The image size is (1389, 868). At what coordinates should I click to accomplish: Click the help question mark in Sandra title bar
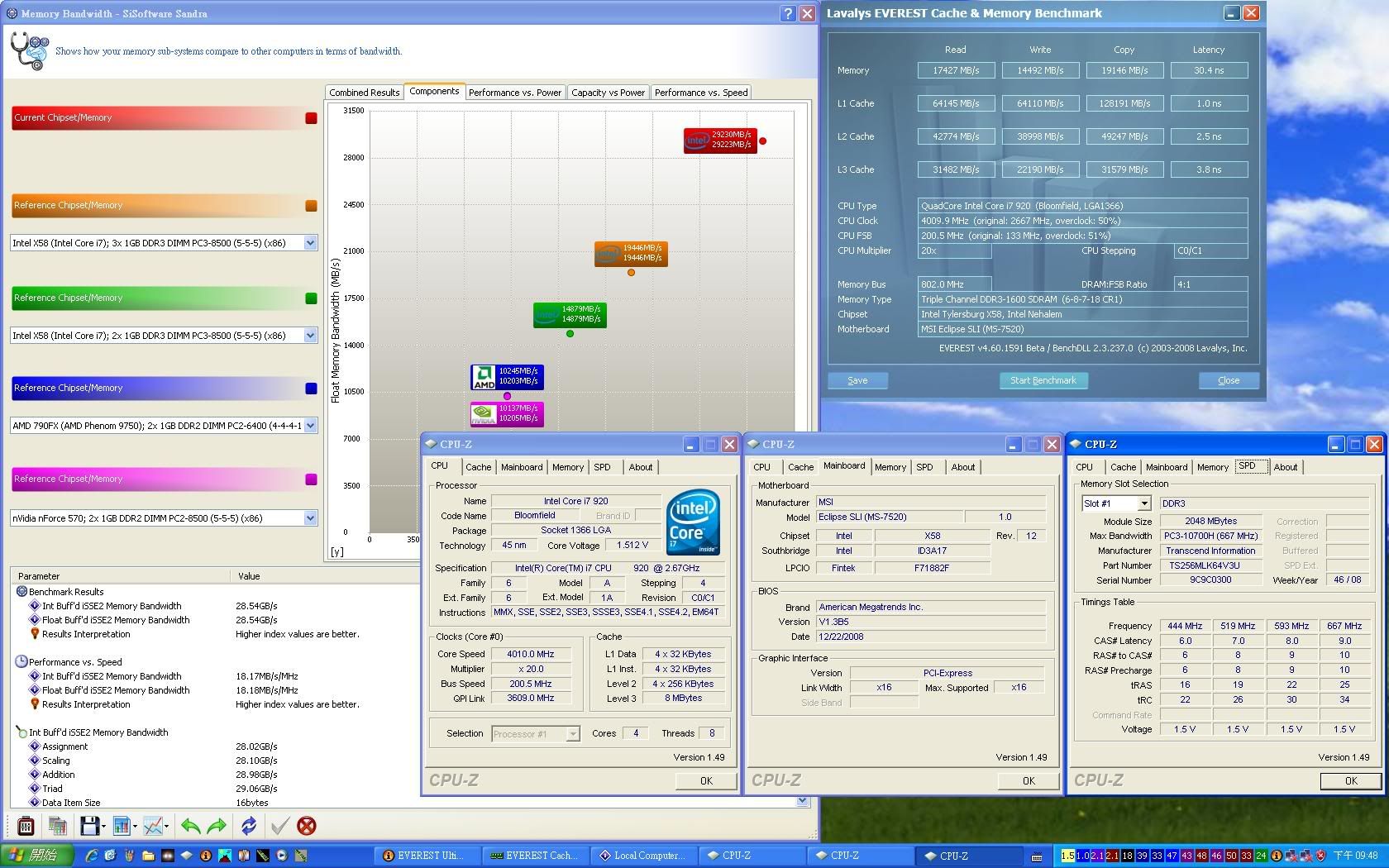coord(788,13)
